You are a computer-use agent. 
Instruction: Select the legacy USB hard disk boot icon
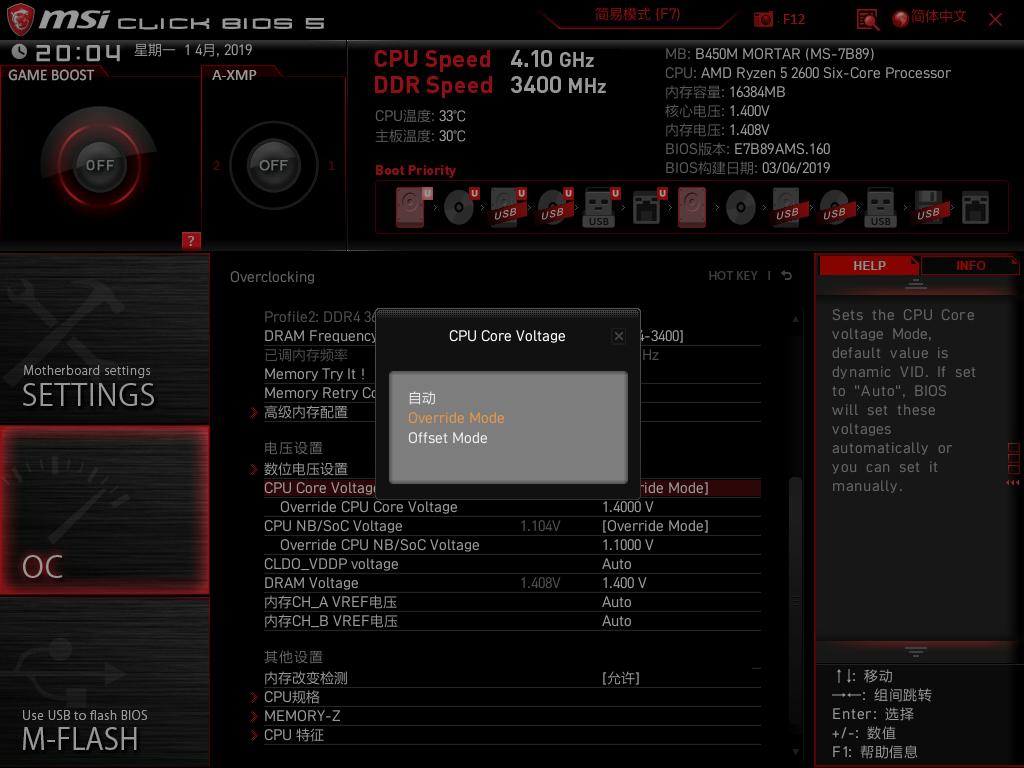pos(788,207)
